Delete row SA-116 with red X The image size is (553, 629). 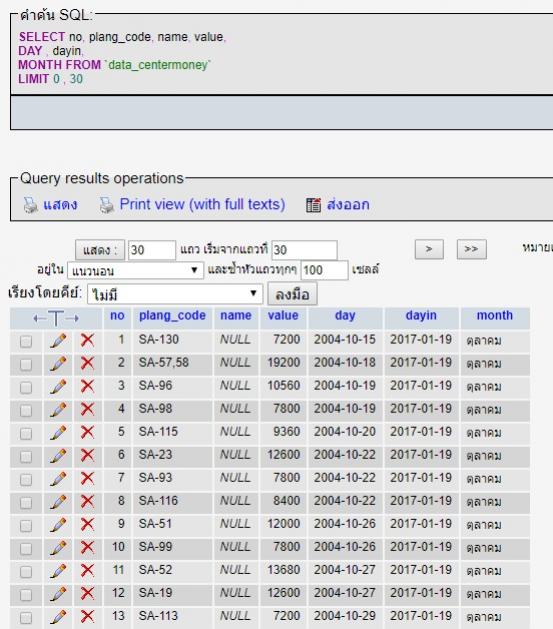pyautogui.click(x=87, y=502)
